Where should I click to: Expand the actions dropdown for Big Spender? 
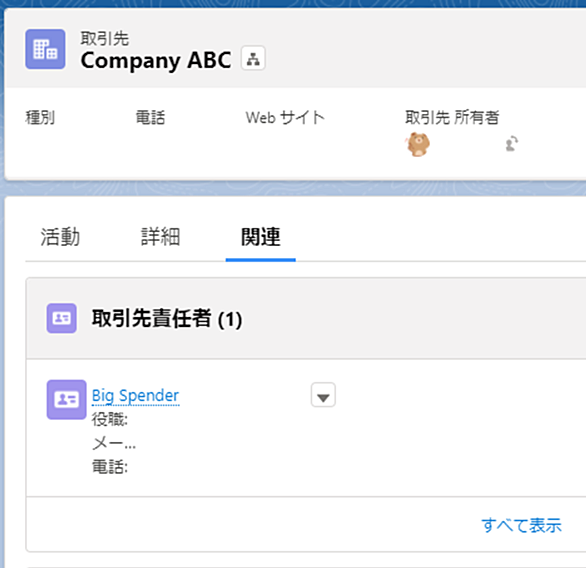click(323, 395)
